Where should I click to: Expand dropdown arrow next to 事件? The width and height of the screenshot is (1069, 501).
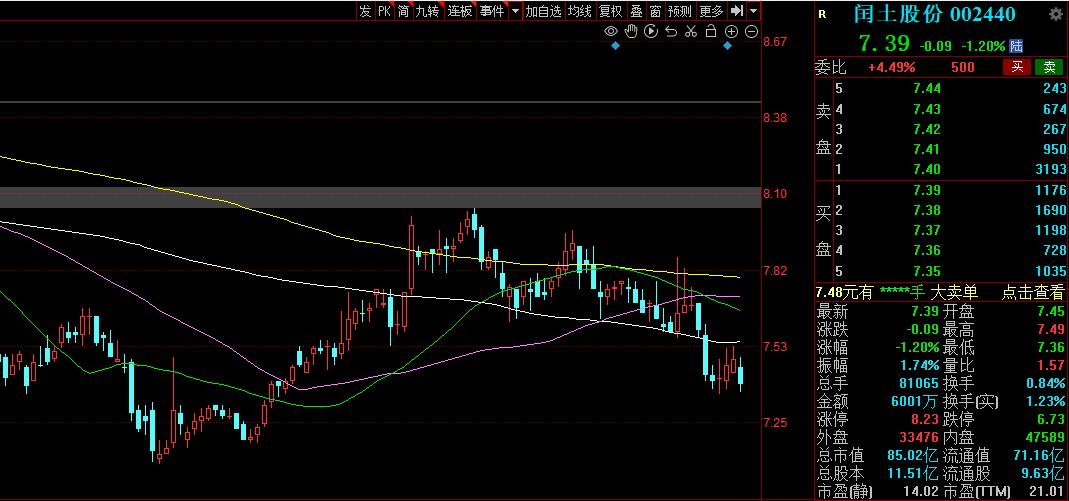point(515,10)
